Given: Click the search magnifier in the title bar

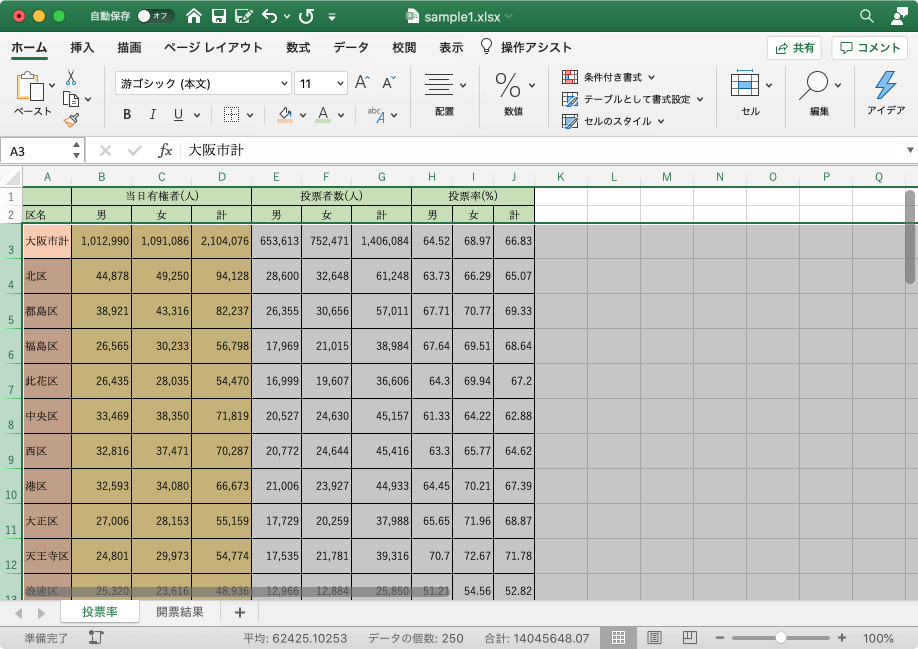Looking at the screenshot, I should click(x=867, y=16).
